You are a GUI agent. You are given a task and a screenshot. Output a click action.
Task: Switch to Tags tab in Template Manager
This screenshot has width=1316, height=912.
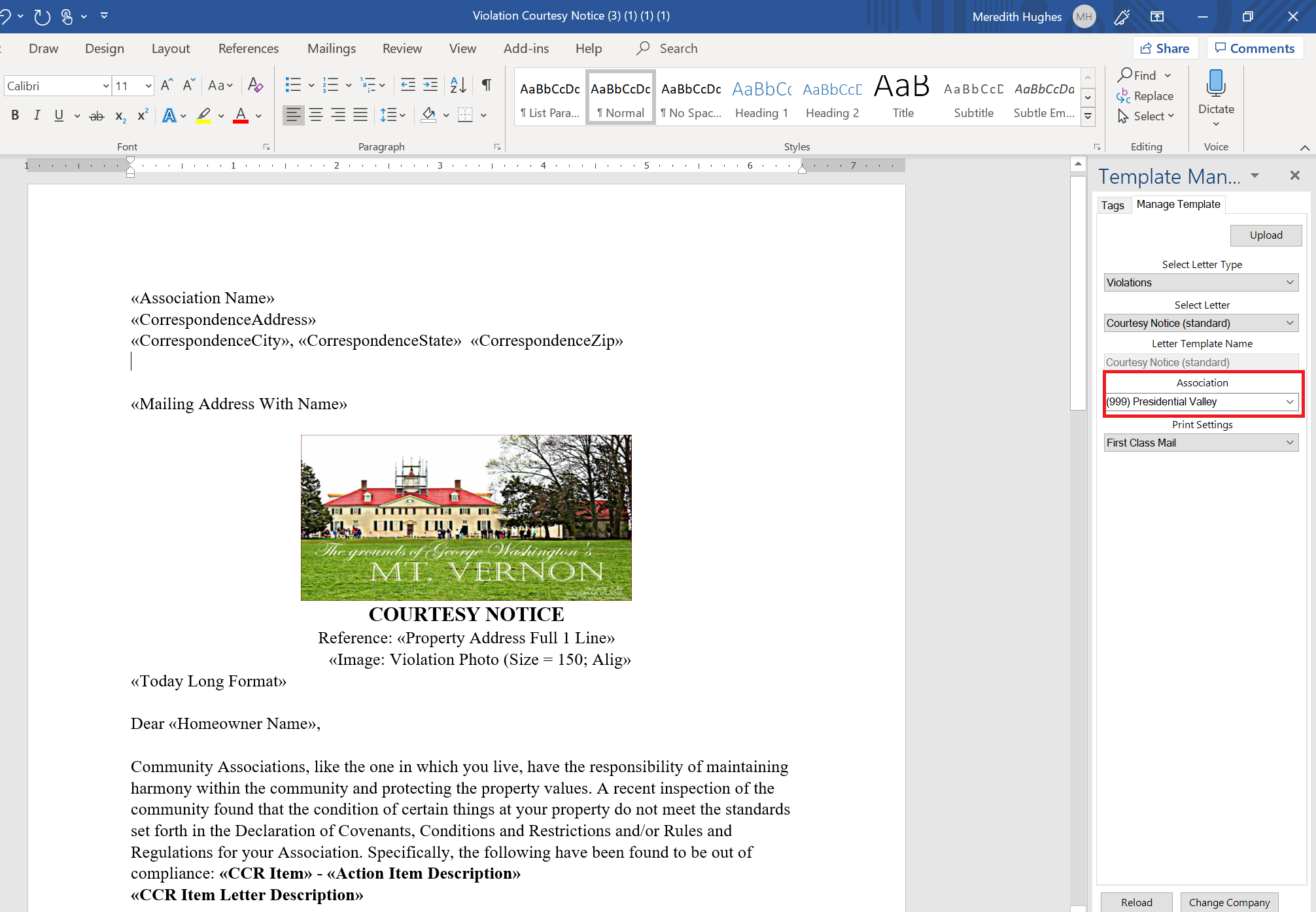[x=1112, y=205]
